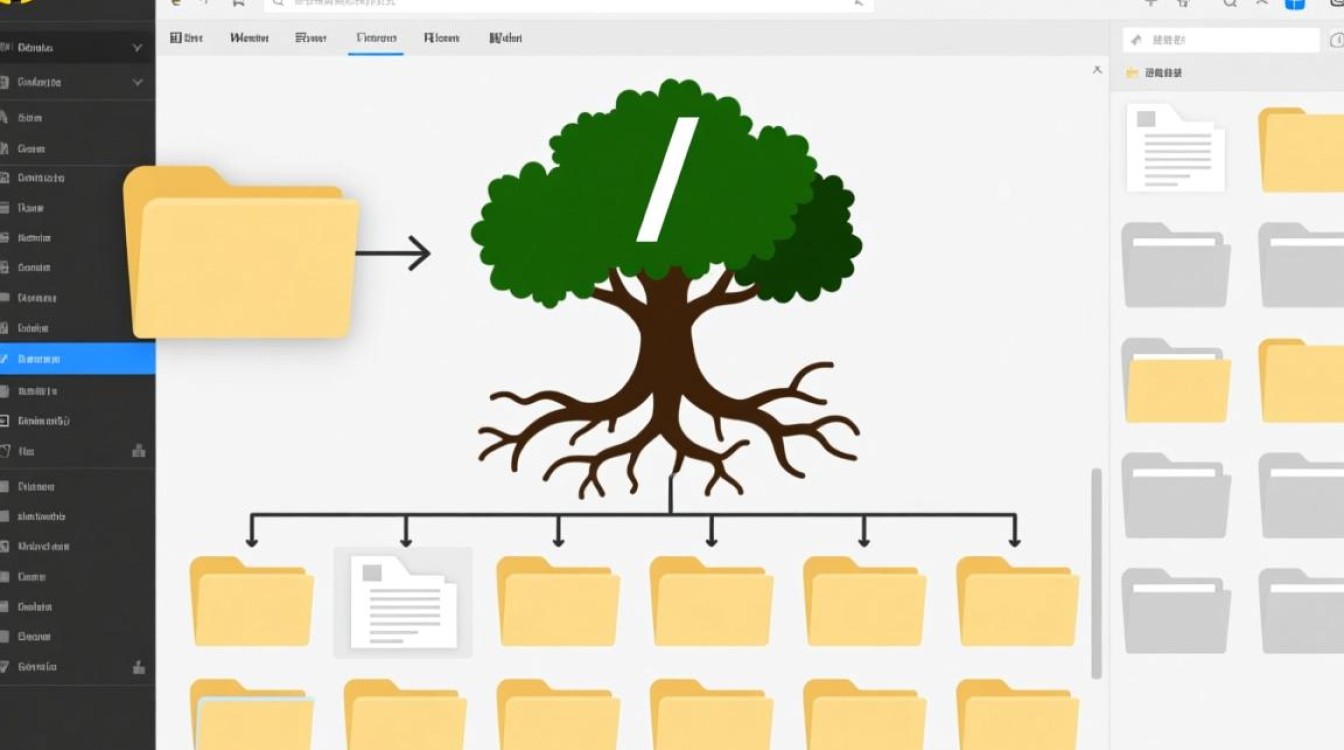The height and width of the screenshot is (750, 1344).
Task: Collapse the main pane using the top-right chevron
Action: [x=1098, y=70]
